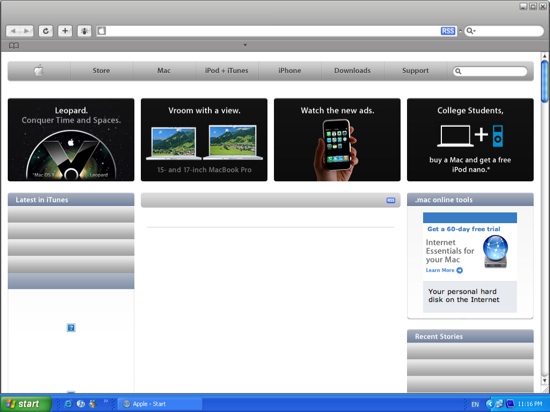Click Get a 60-day free trial link
The image size is (550, 412).
click(x=464, y=229)
